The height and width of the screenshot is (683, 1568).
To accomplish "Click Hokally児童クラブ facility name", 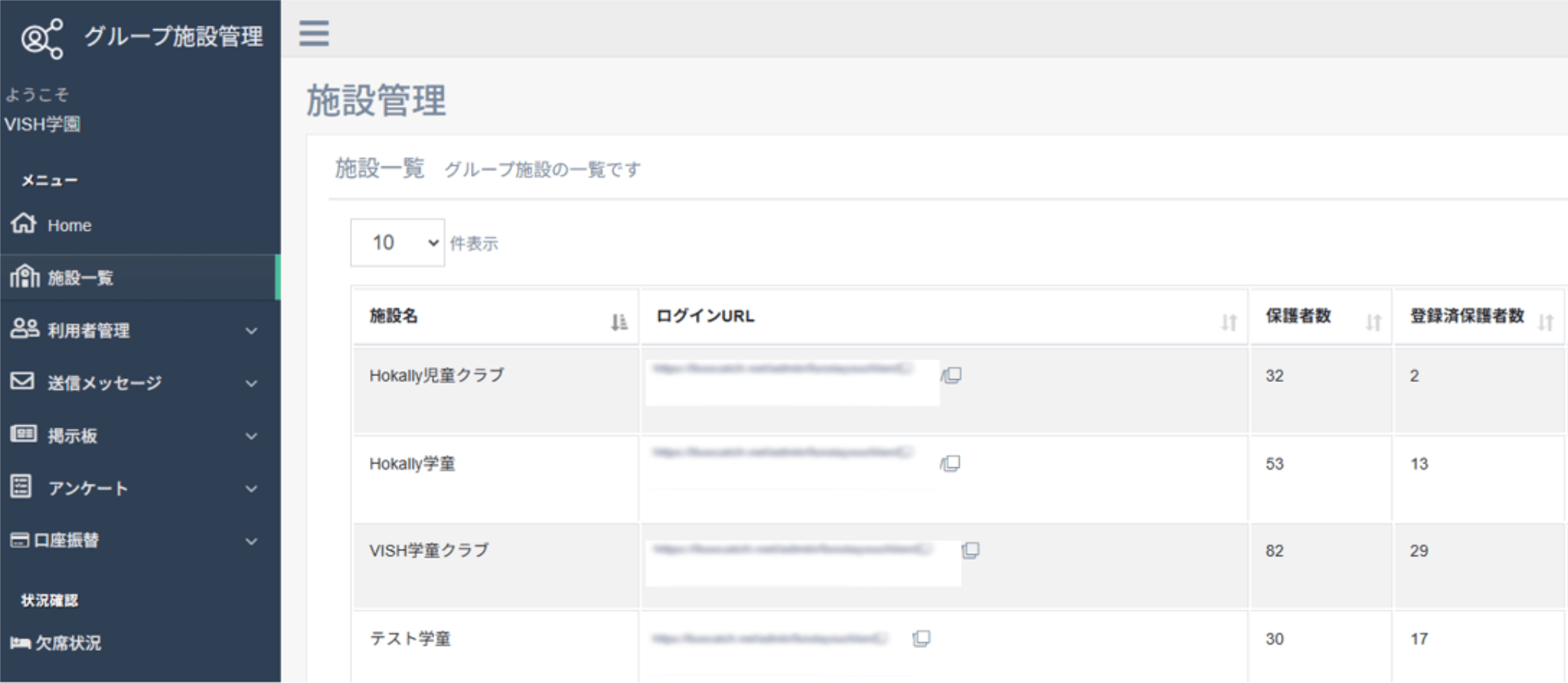I will pyautogui.click(x=436, y=375).
